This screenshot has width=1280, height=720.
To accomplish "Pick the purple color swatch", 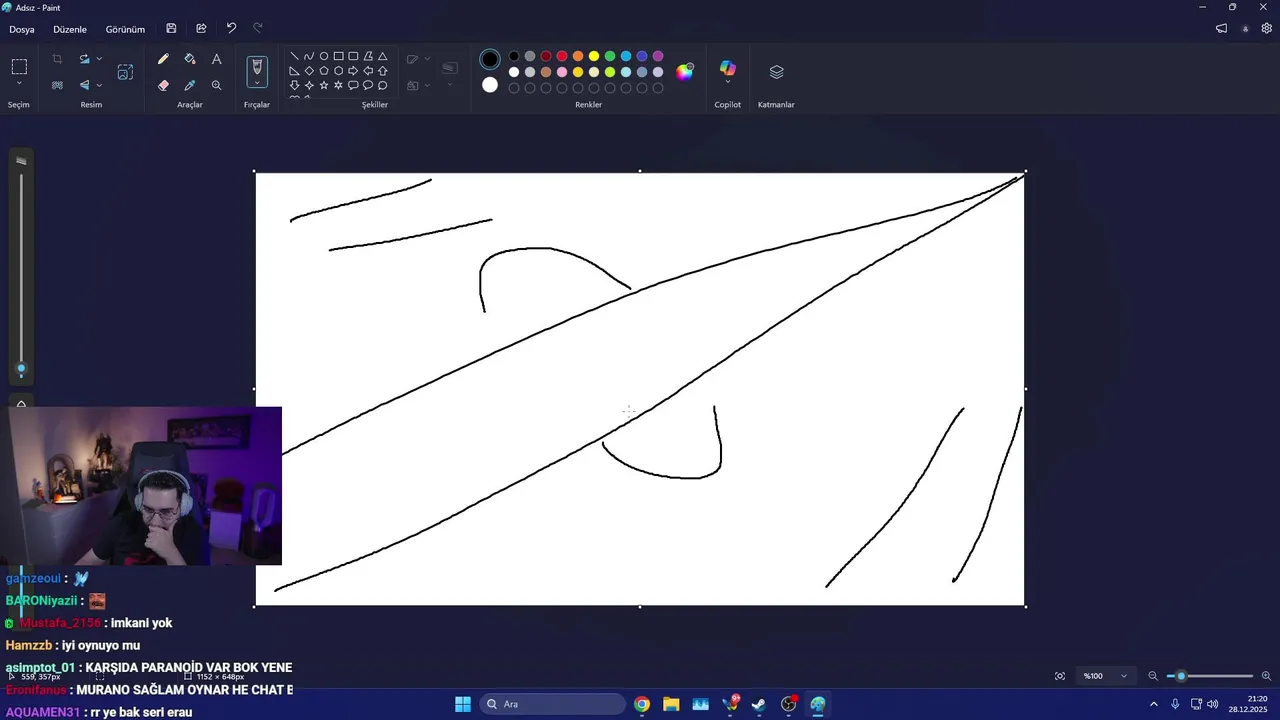I will (x=658, y=56).
